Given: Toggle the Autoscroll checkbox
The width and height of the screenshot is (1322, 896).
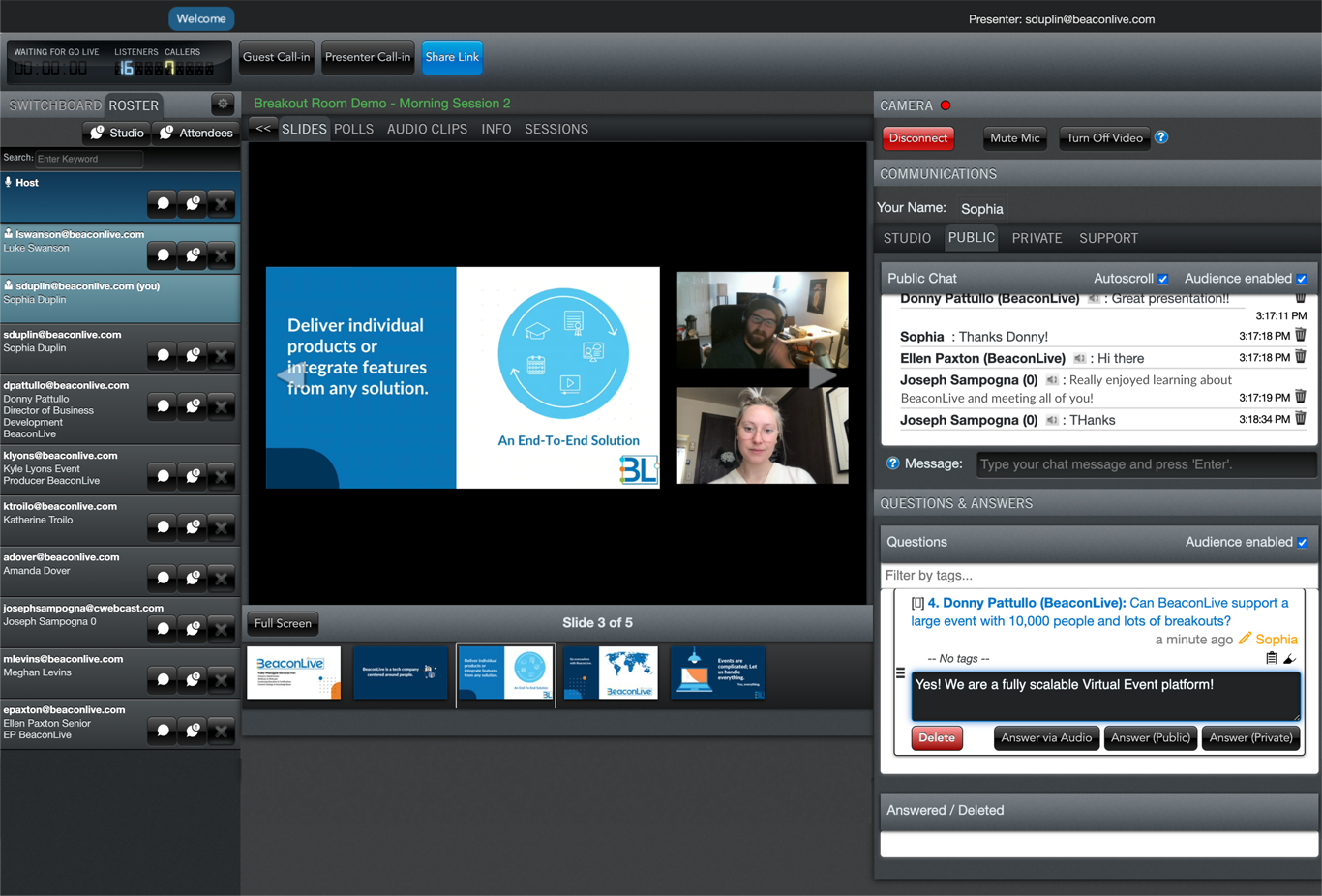Looking at the screenshot, I should tap(1163, 279).
